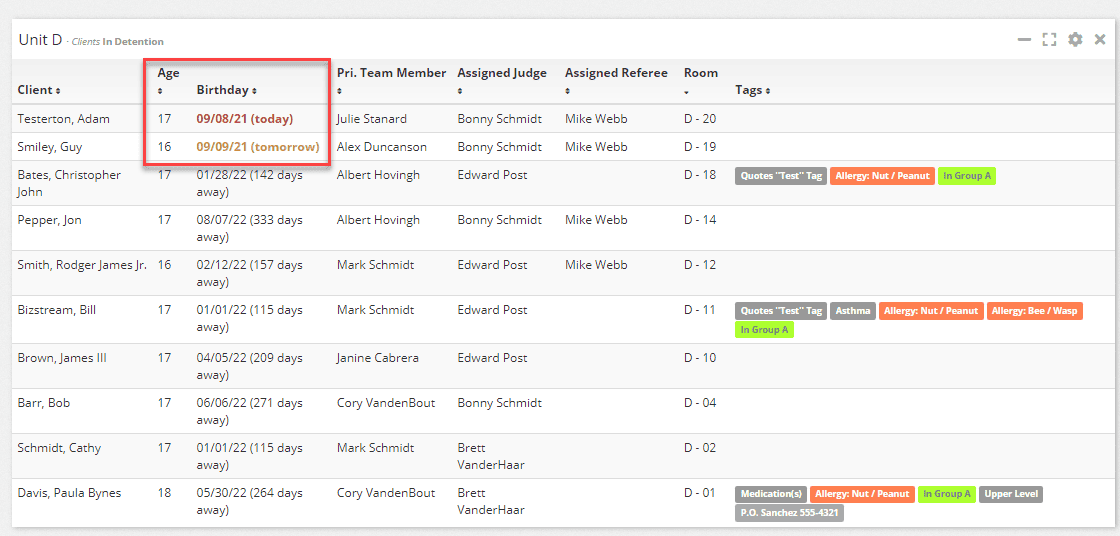The image size is (1120, 536).
Task: Click Upper Level tag on Davis row
Action: [1011, 494]
